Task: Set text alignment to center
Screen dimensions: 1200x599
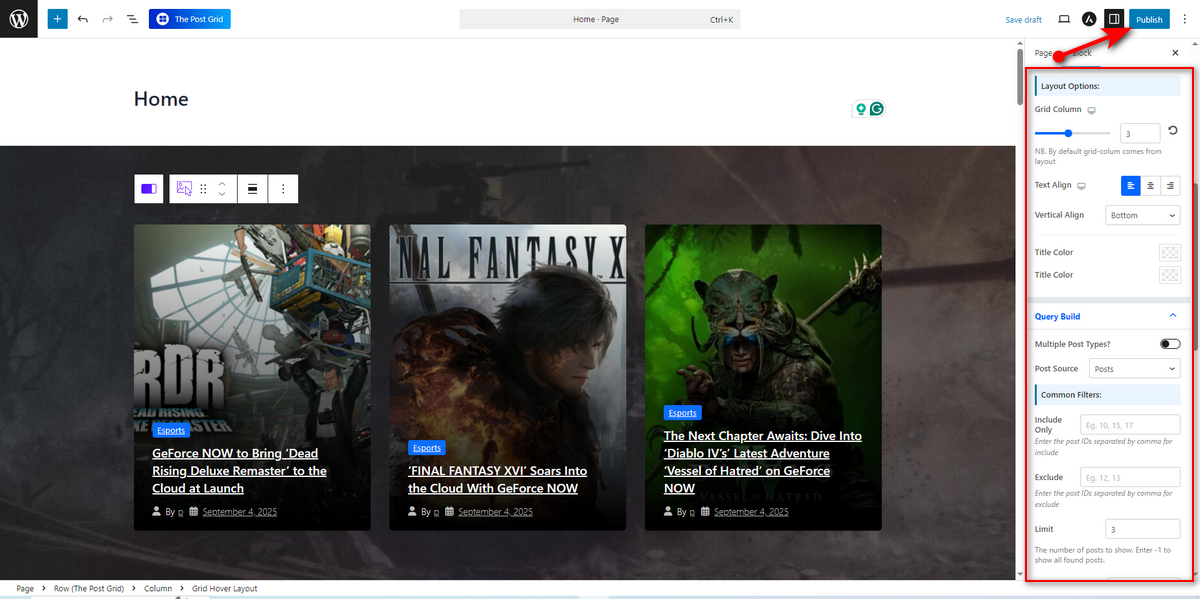Action: (1151, 185)
